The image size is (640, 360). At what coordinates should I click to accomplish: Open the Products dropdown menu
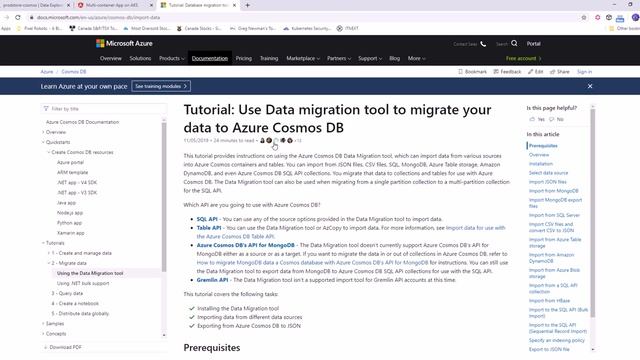(171, 58)
